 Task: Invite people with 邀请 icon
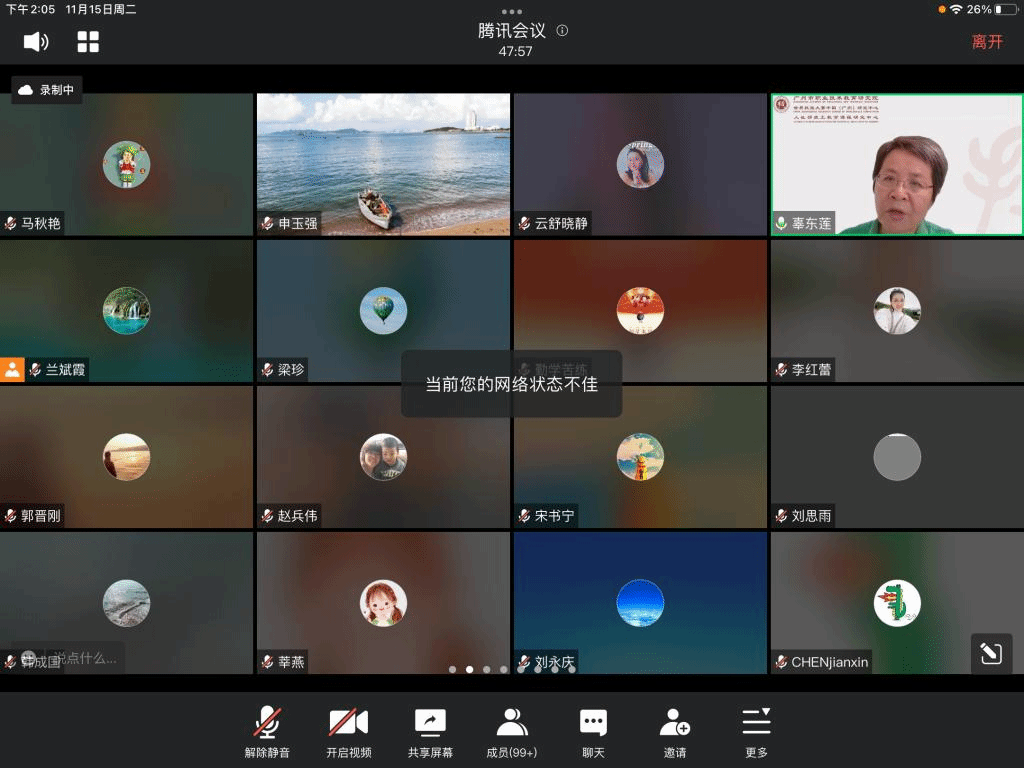tap(675, 731)
